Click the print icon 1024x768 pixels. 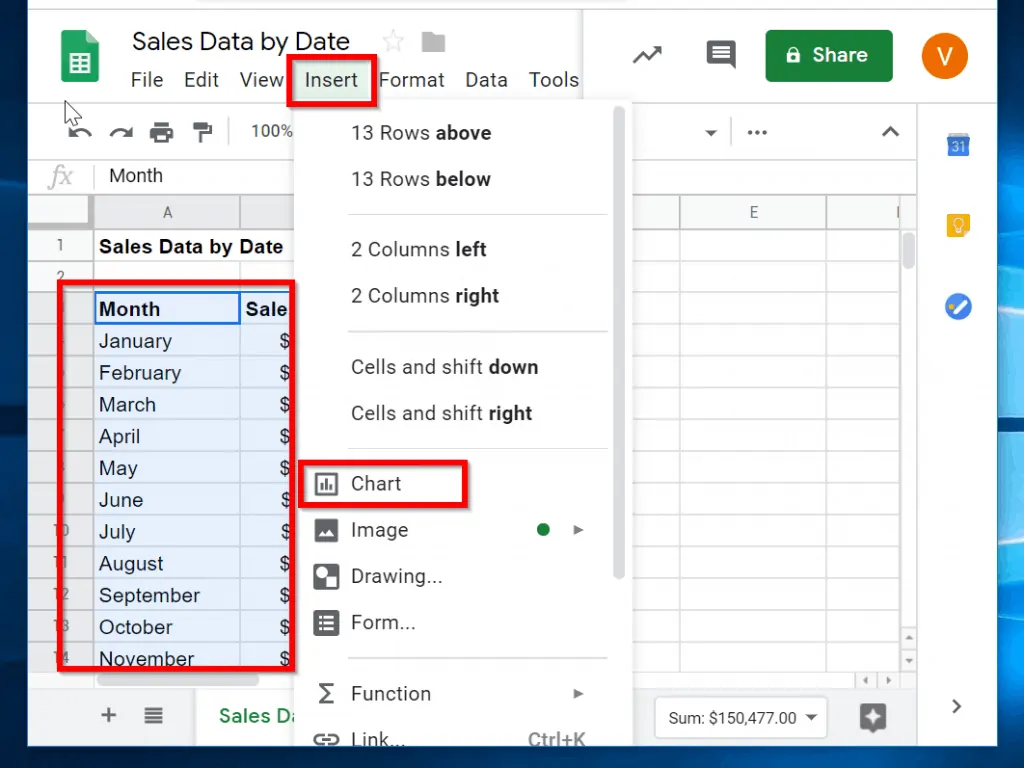161,132
